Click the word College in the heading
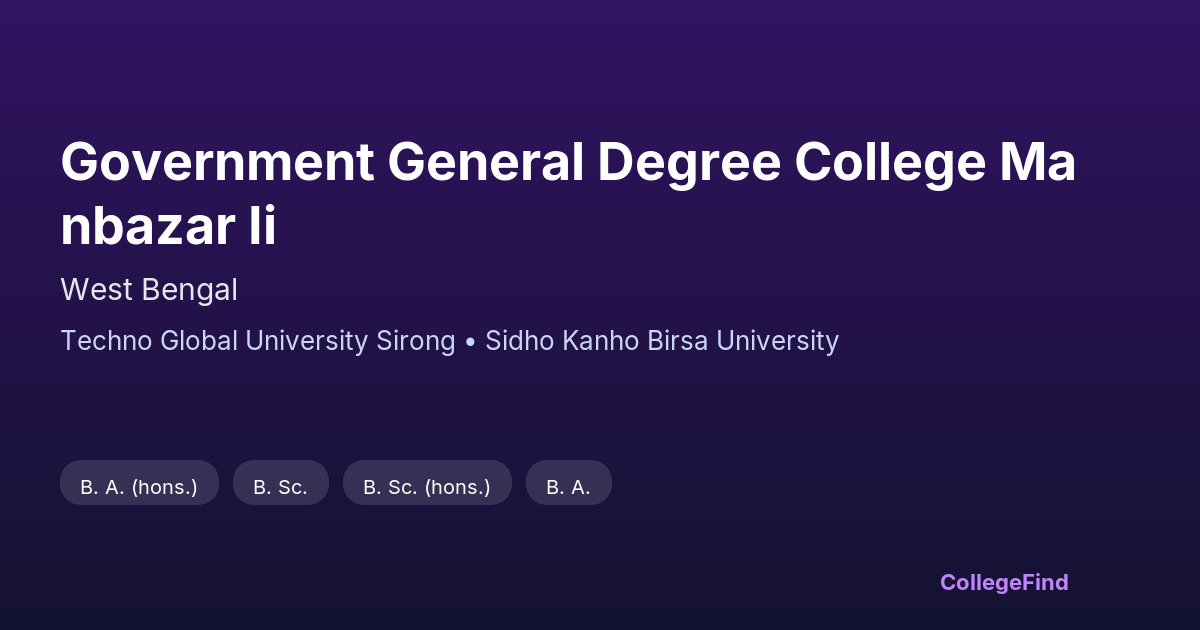 (891, 163)
